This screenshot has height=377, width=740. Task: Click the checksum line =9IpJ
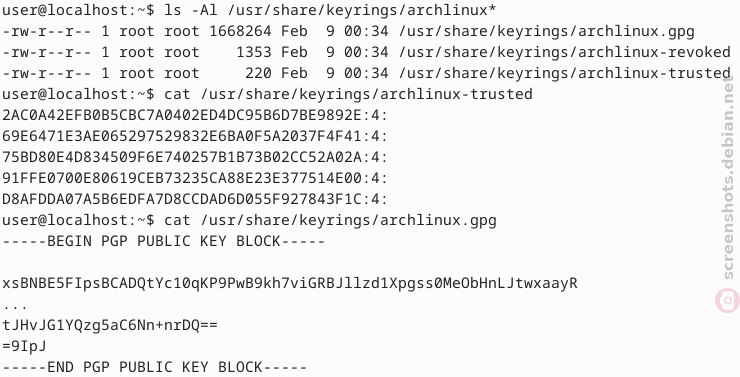click(25, 346)
